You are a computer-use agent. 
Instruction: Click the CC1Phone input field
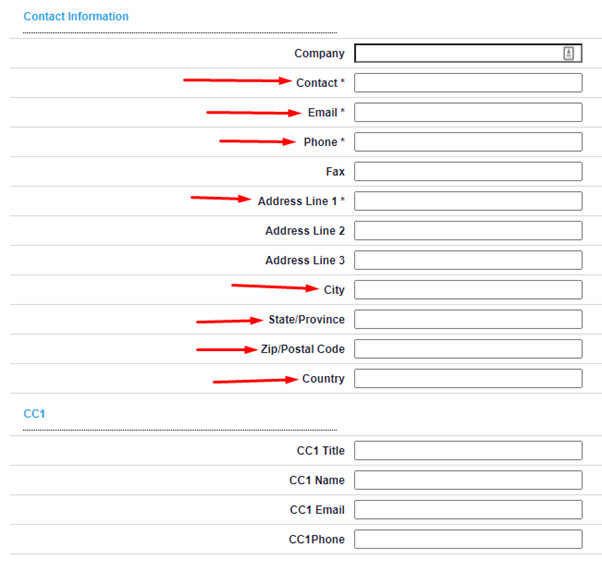(468, 539)
